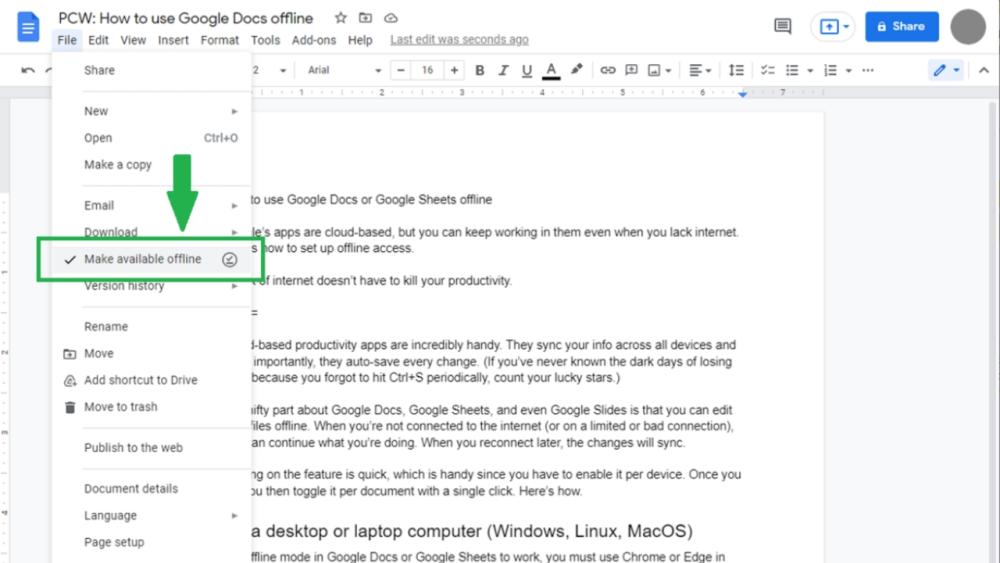Open the View menu
1000x563 pixels.
click(133, 40)
